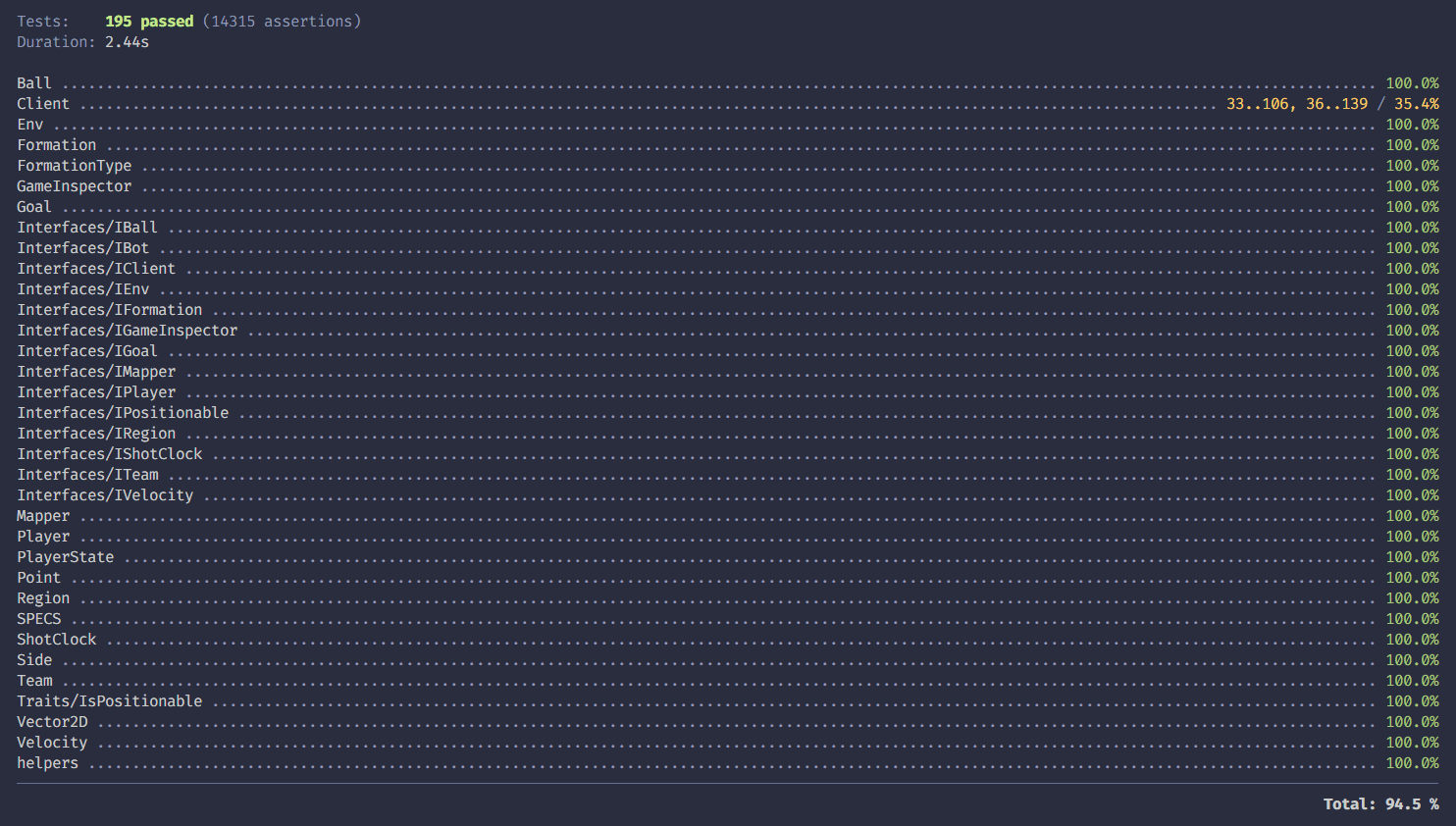Select the 'GameInspector' row name
This screenshot has width=1456, height=826.
click(x=75, y=186)
